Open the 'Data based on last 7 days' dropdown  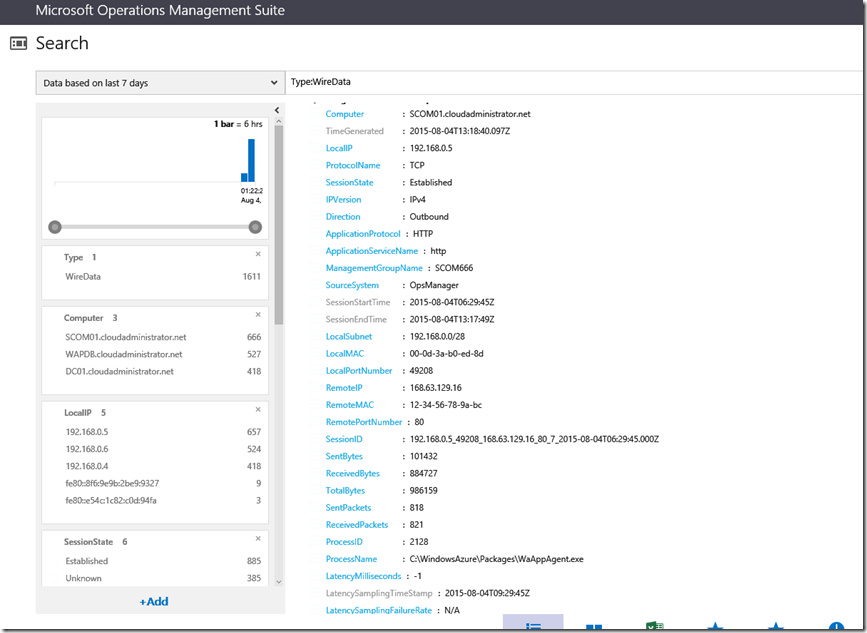[160, 83]
